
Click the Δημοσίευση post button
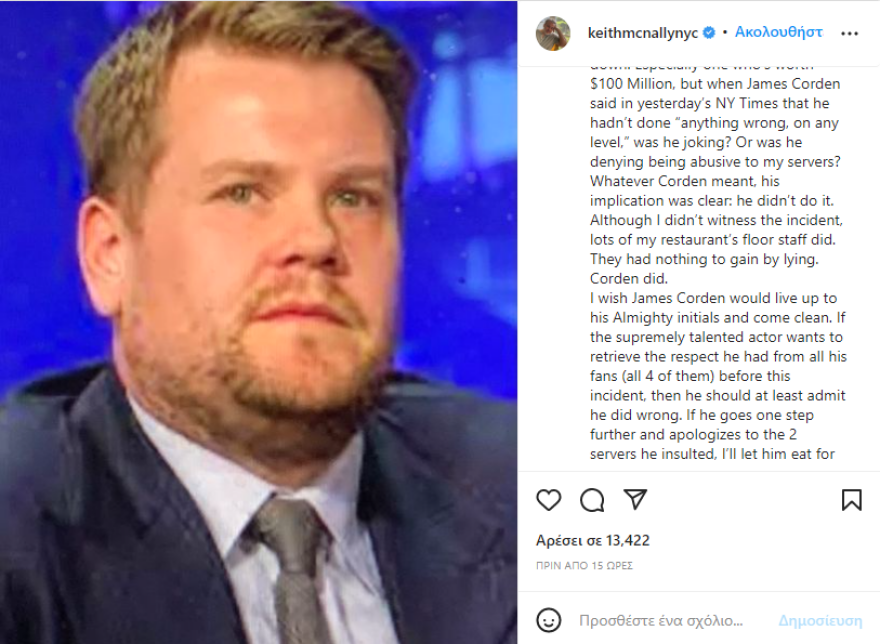tap(820, 620)
